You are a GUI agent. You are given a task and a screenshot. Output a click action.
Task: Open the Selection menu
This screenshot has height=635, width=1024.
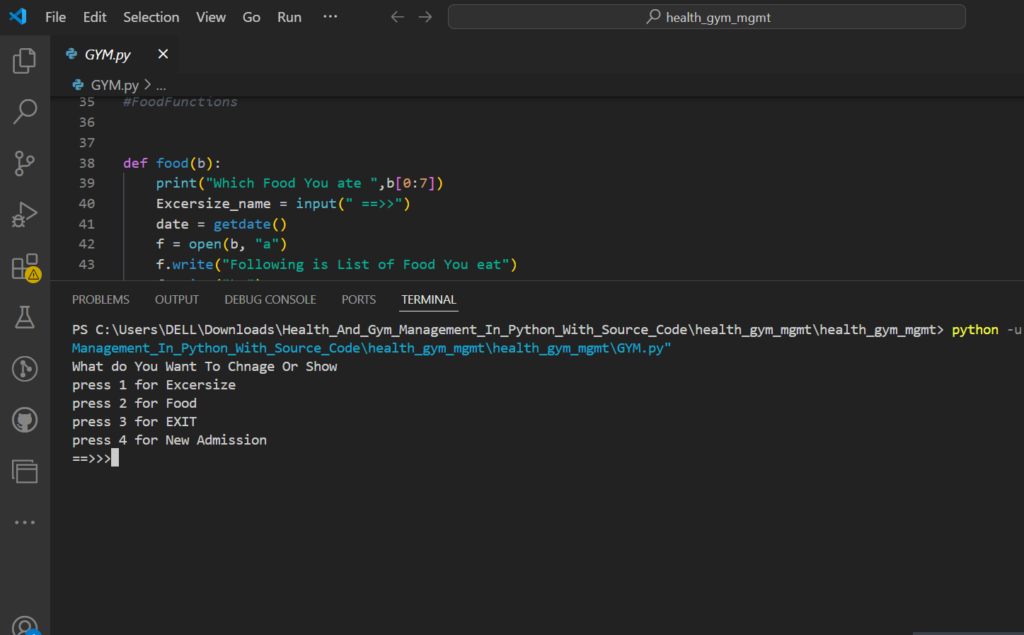click(x=151, y=17)
